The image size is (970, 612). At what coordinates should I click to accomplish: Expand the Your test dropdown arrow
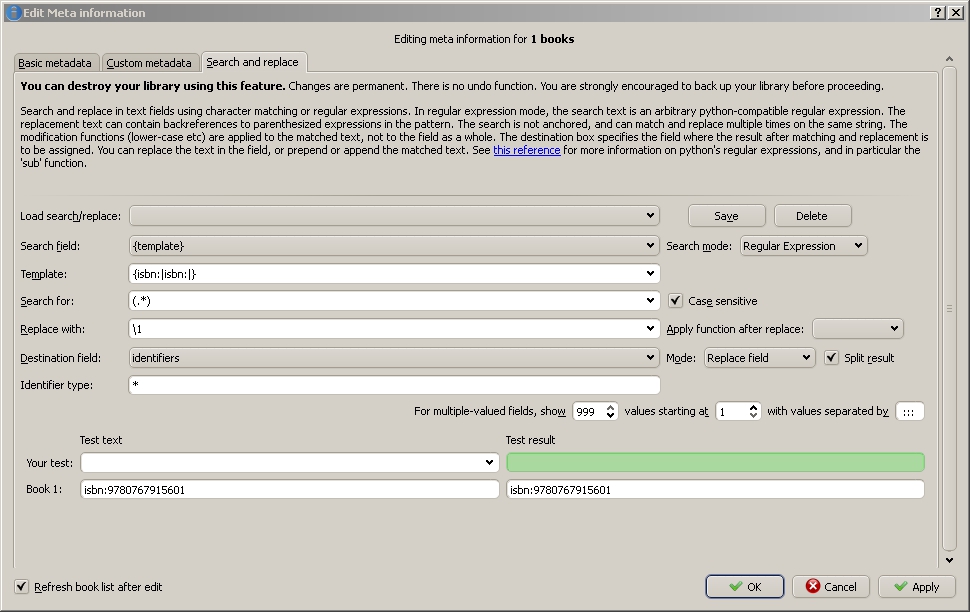point(489,462)
